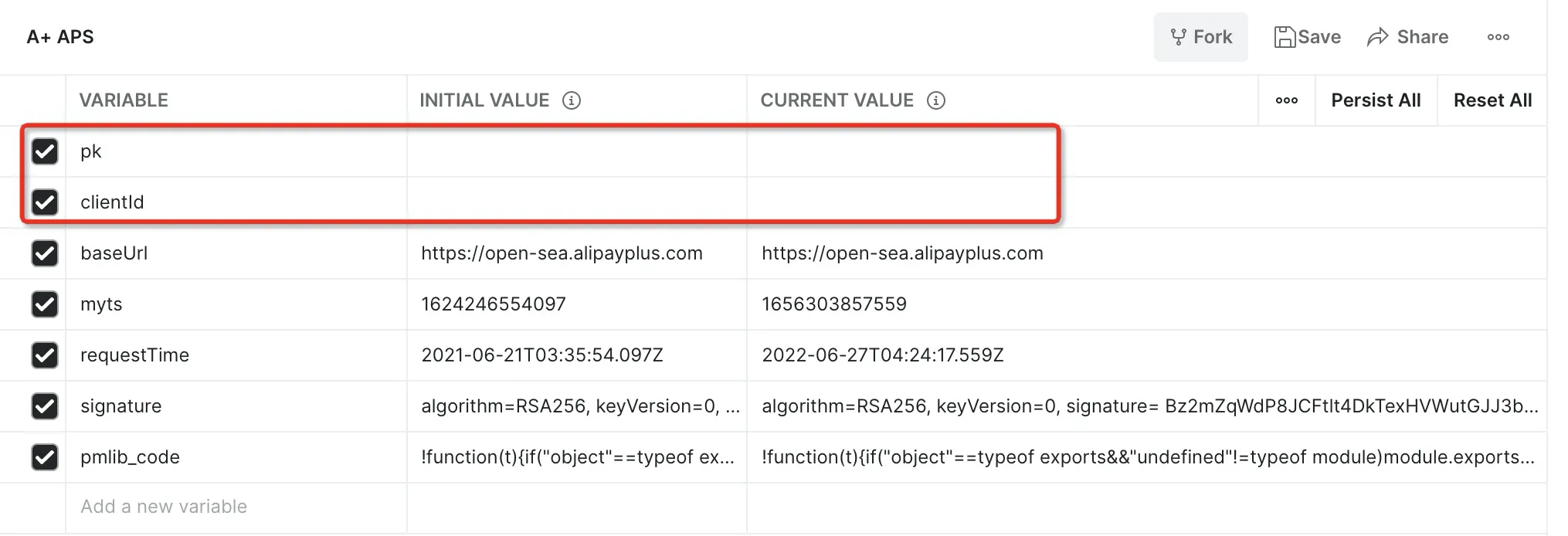The width and height of the screenshot is (1568, 536).
Task: Toggle the requestTime variable checkbox
Action: [45, 355]
